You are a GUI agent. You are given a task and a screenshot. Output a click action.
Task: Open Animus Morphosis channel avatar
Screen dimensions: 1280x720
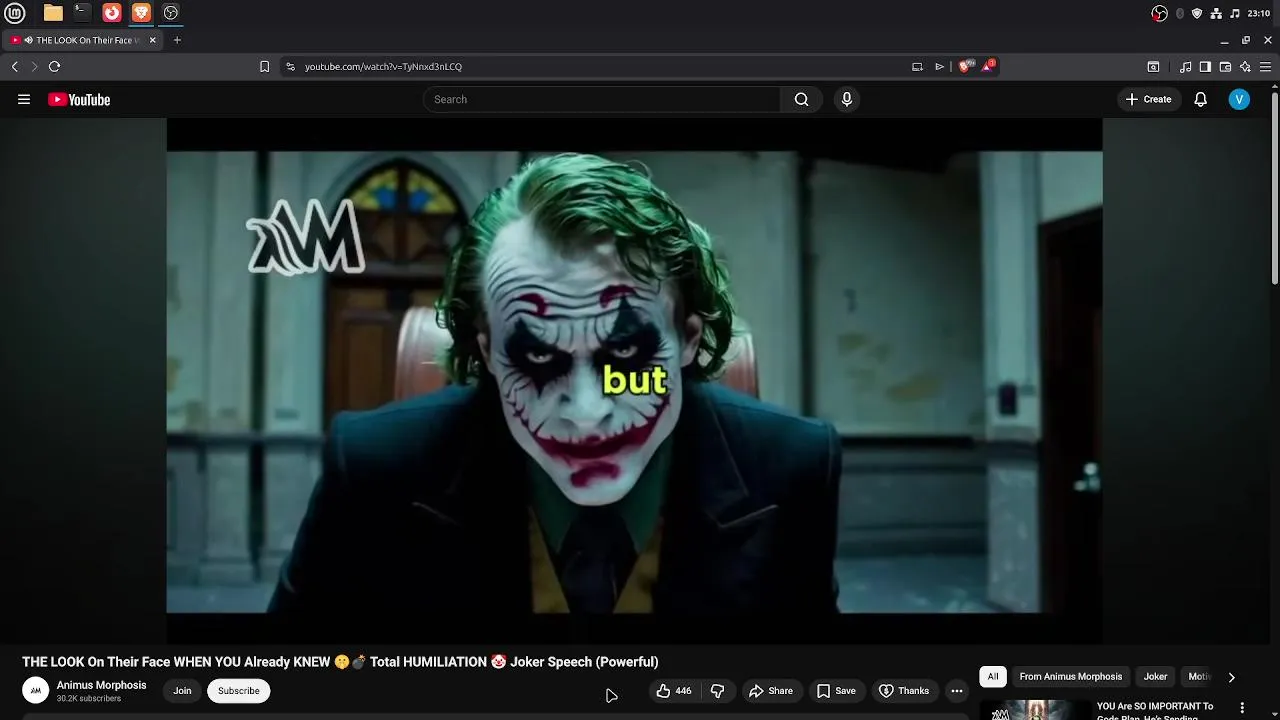point(35,690)
